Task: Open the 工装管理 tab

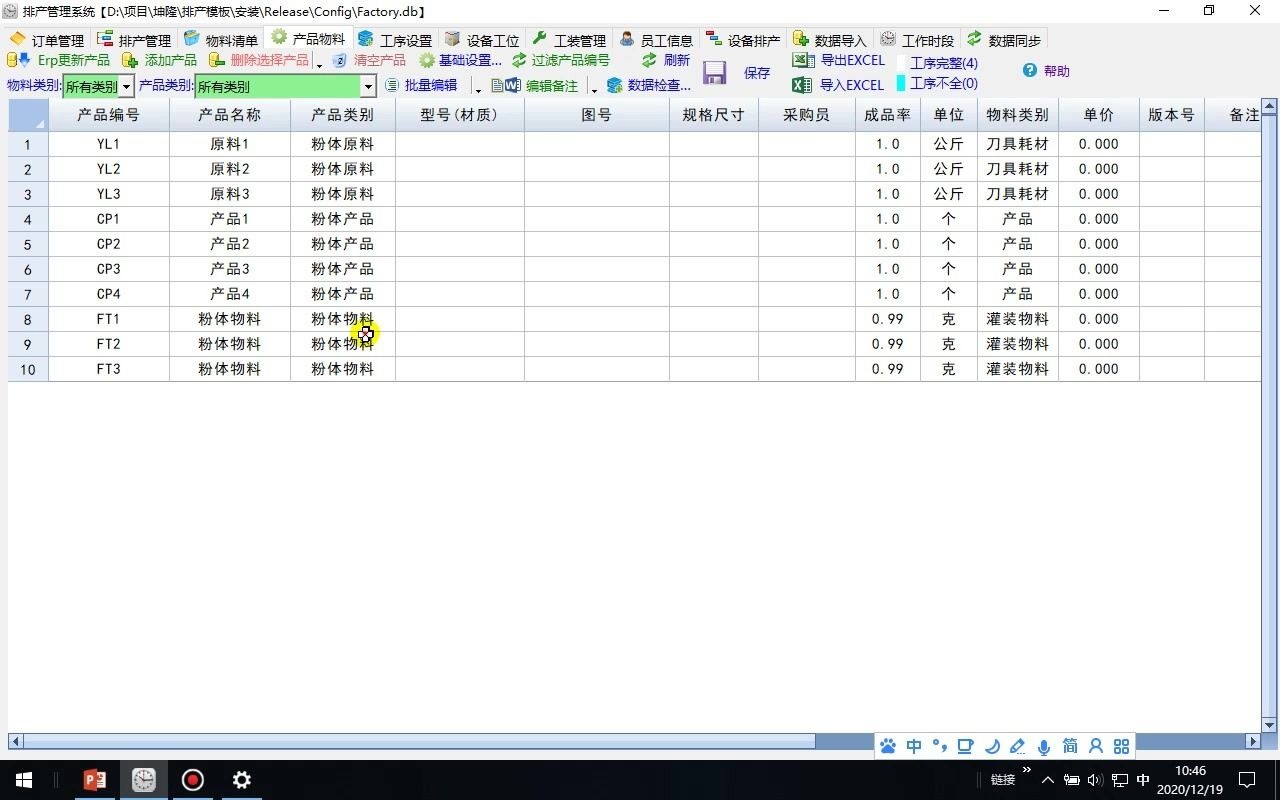Action: pos(569,40)
